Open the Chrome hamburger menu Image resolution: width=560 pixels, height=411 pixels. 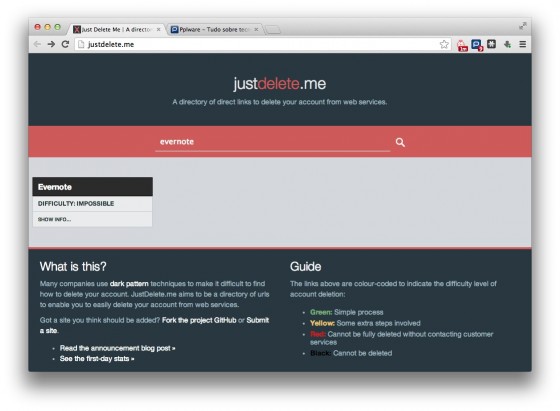522,44
